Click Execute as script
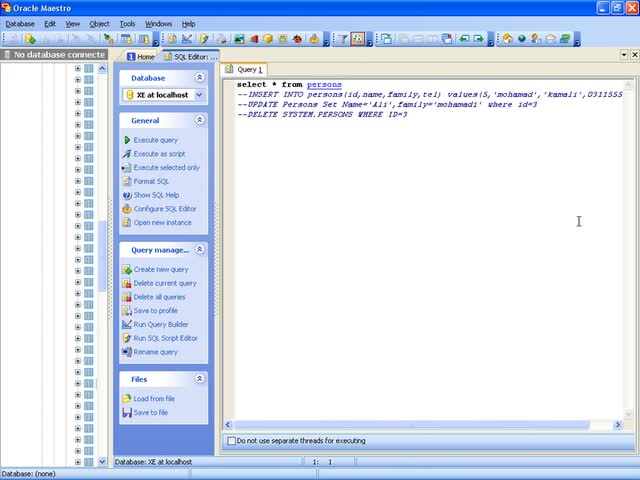Viewport: 640px width, 480px height. pyautogui.click(x=159, y=154)
